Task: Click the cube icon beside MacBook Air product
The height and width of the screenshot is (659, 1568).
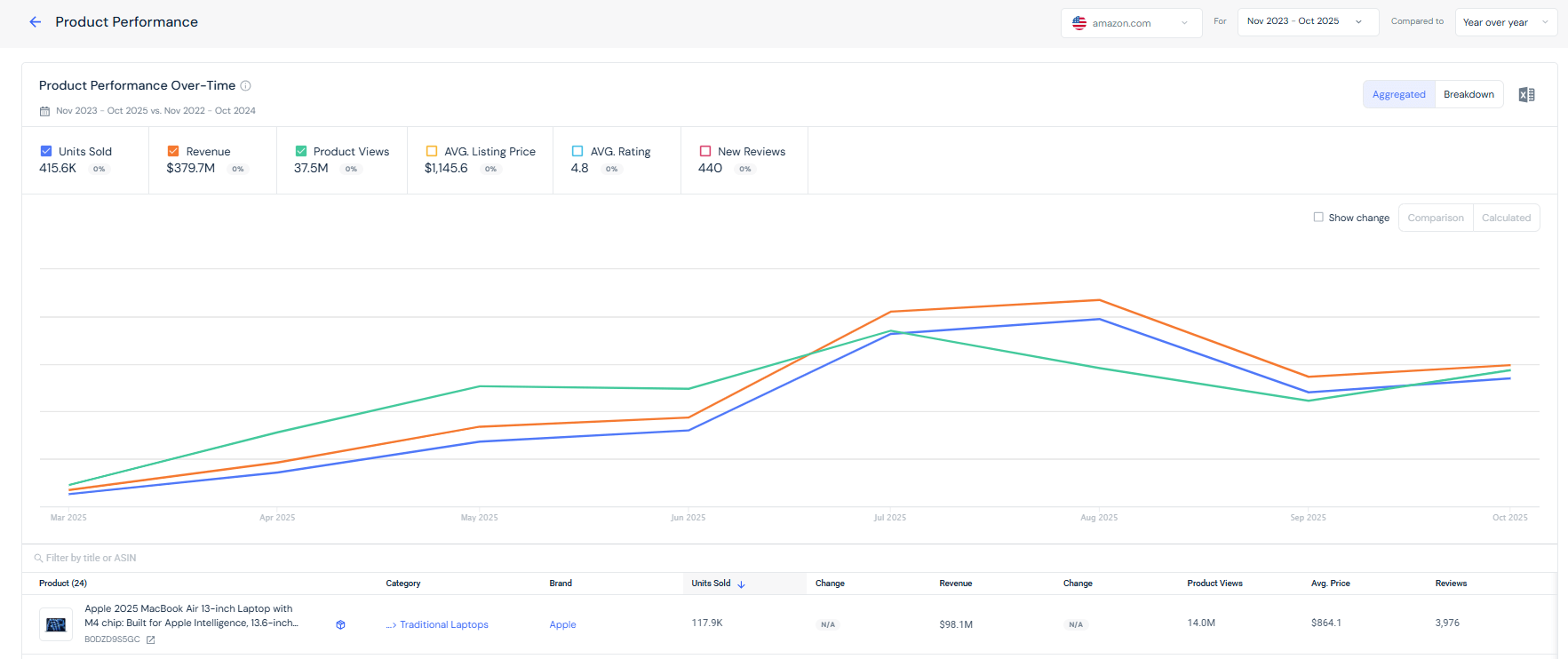Action: [340, 625]
